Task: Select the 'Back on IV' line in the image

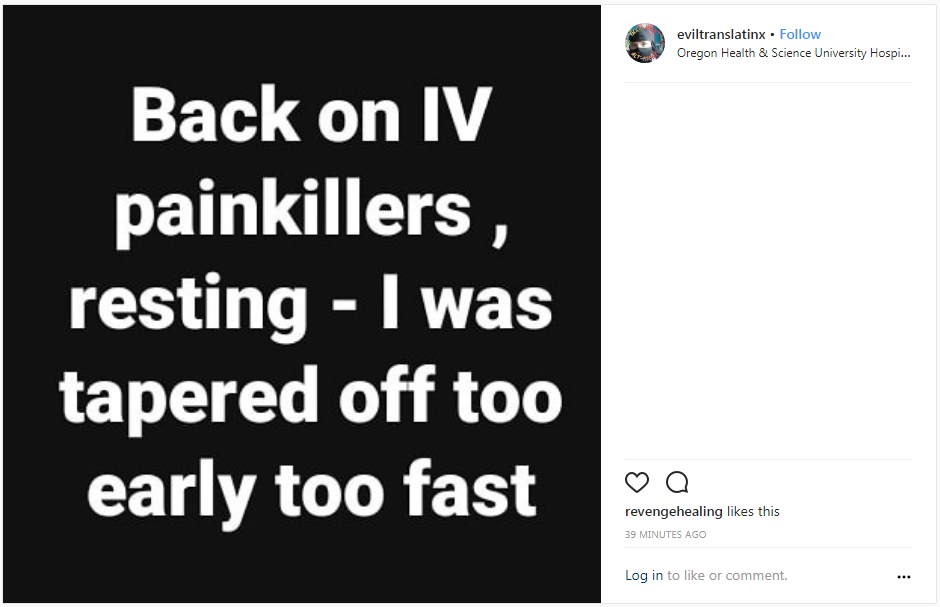Action: pos(311,114)
